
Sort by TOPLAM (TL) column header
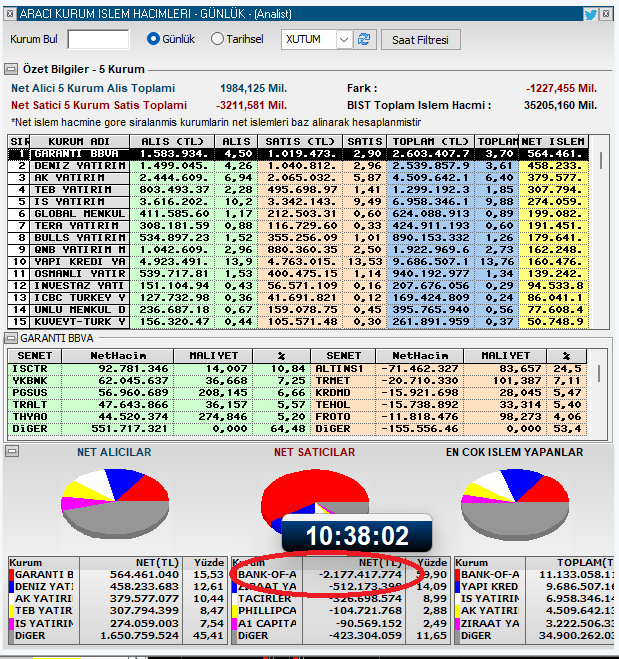[x=431, y=142]
